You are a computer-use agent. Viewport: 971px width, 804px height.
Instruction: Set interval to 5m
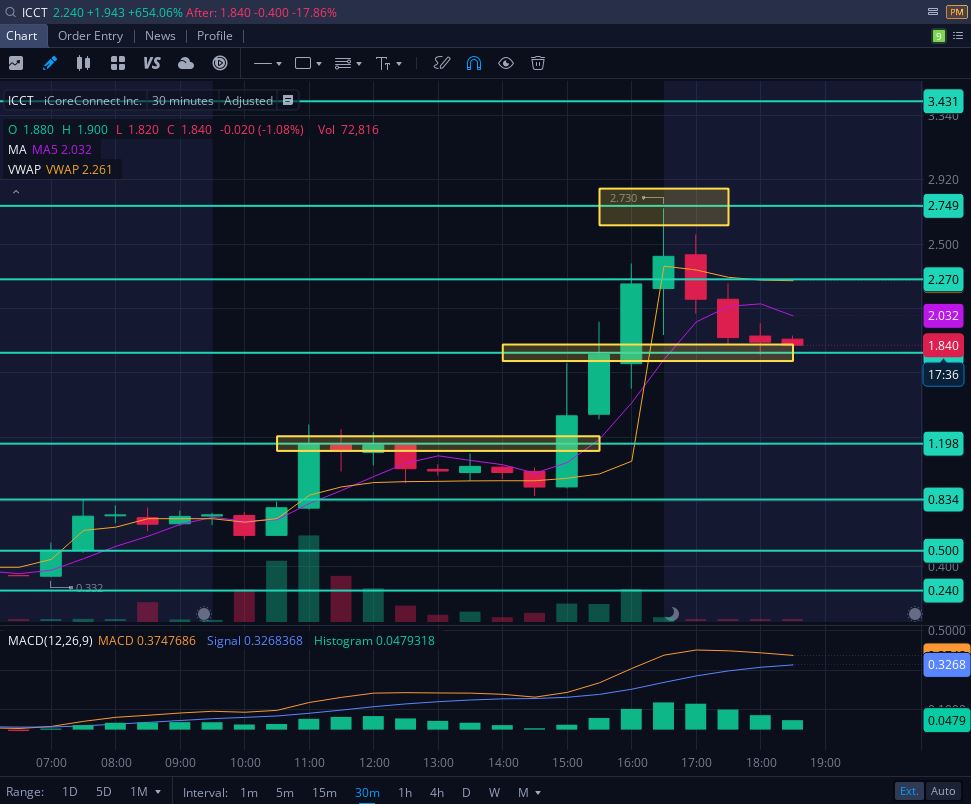tap(285, 792)
